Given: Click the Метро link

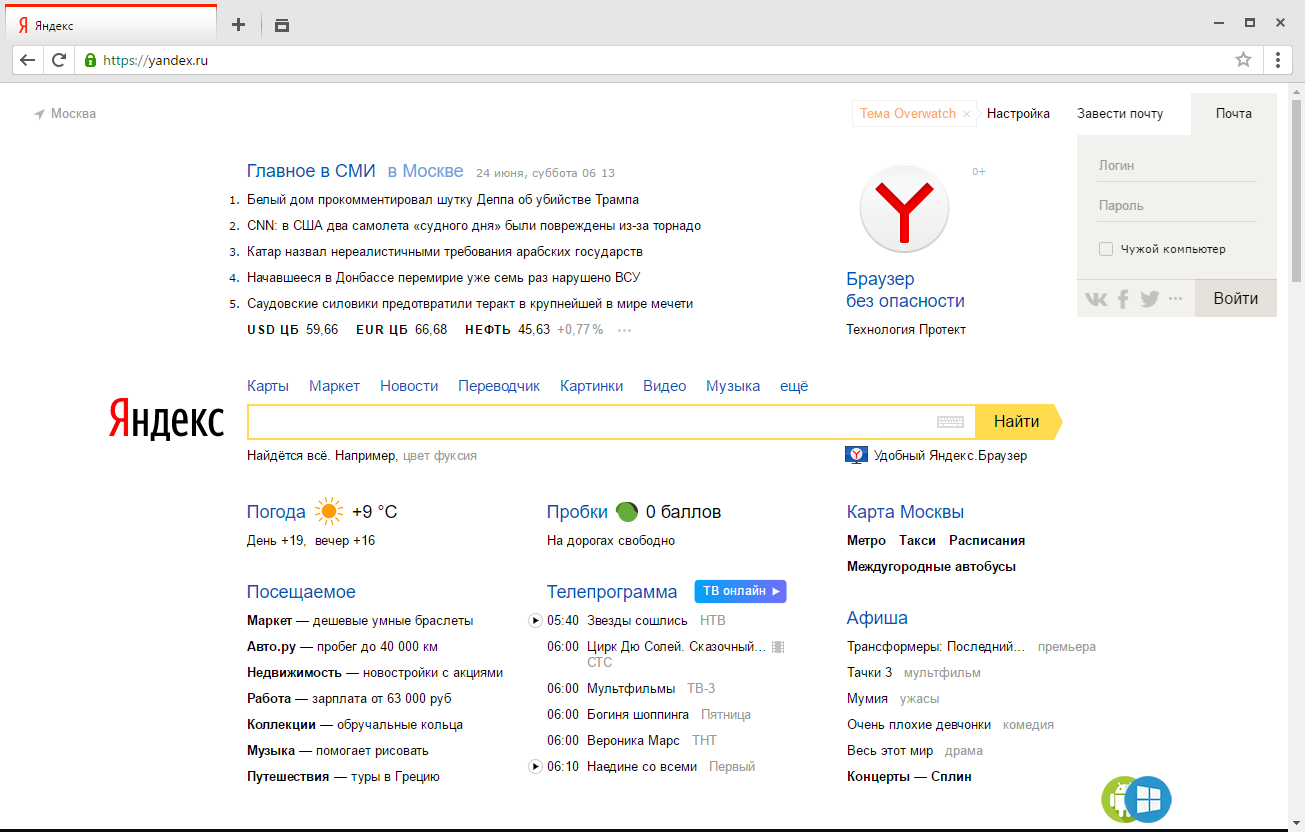Looking at the screenshot, I should click(866, 540).
